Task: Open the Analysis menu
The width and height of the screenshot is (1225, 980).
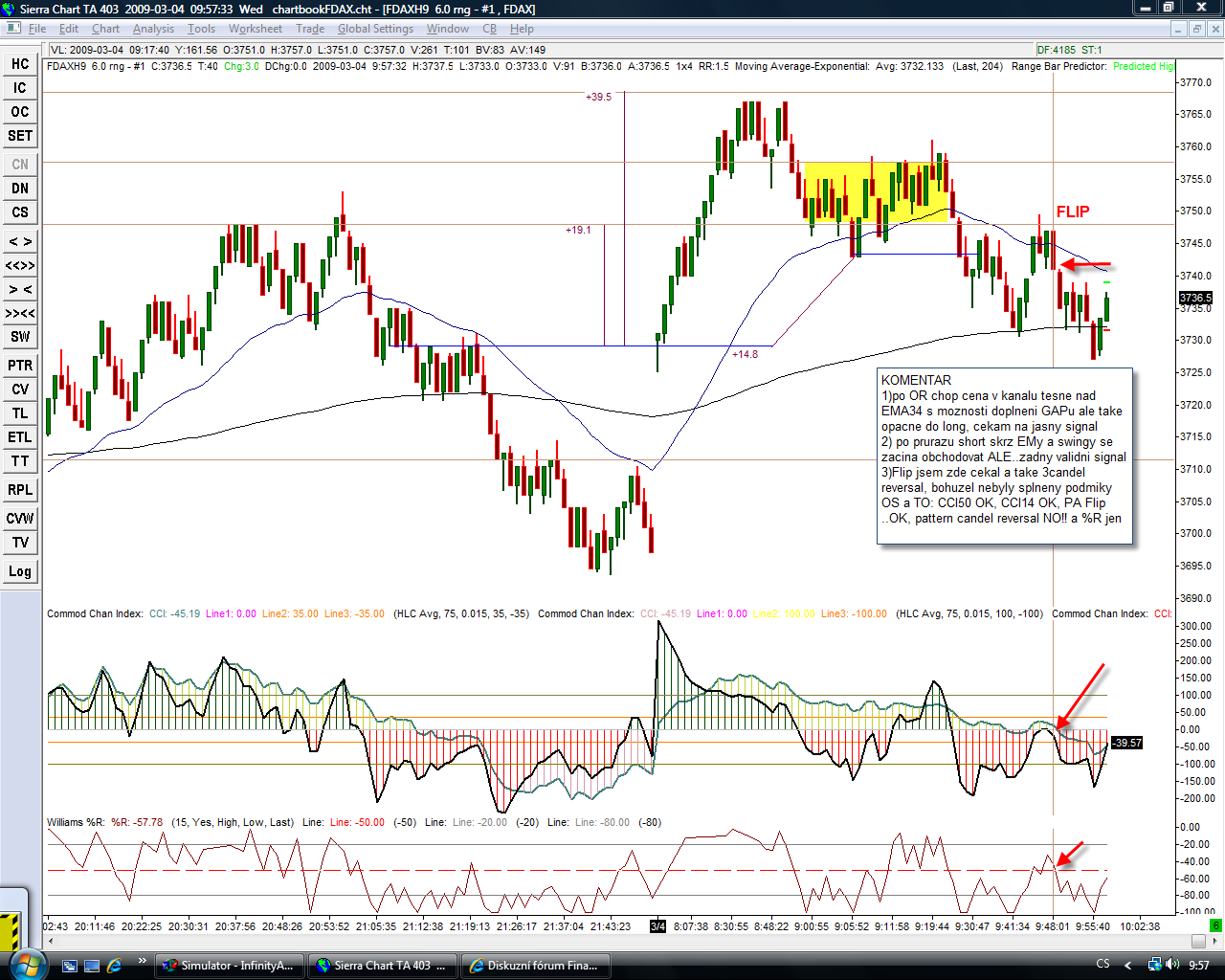Action: tap(154, 29)
